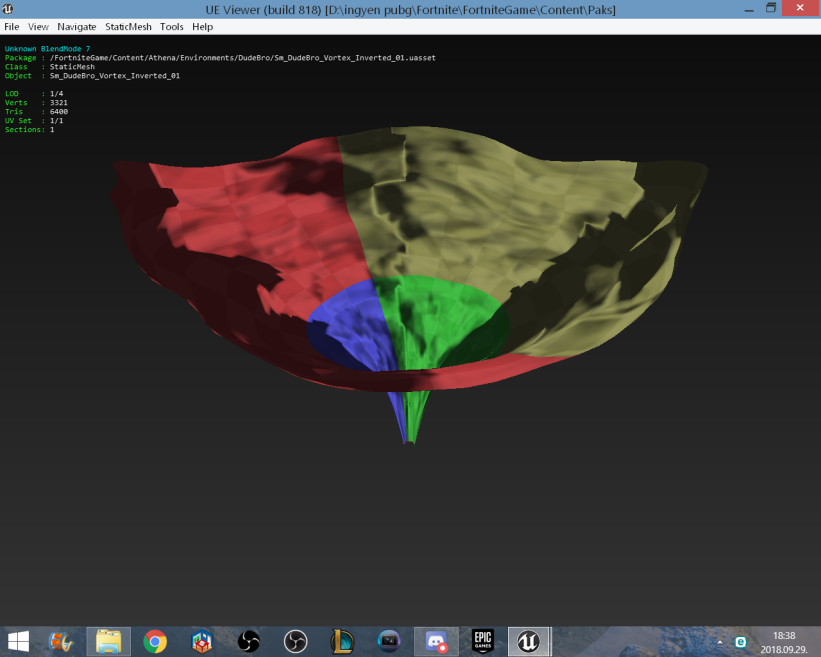821x657 pixels.
Task: Click the highlighted UE Viewer taskbar icon
Action: click(529, 641)
